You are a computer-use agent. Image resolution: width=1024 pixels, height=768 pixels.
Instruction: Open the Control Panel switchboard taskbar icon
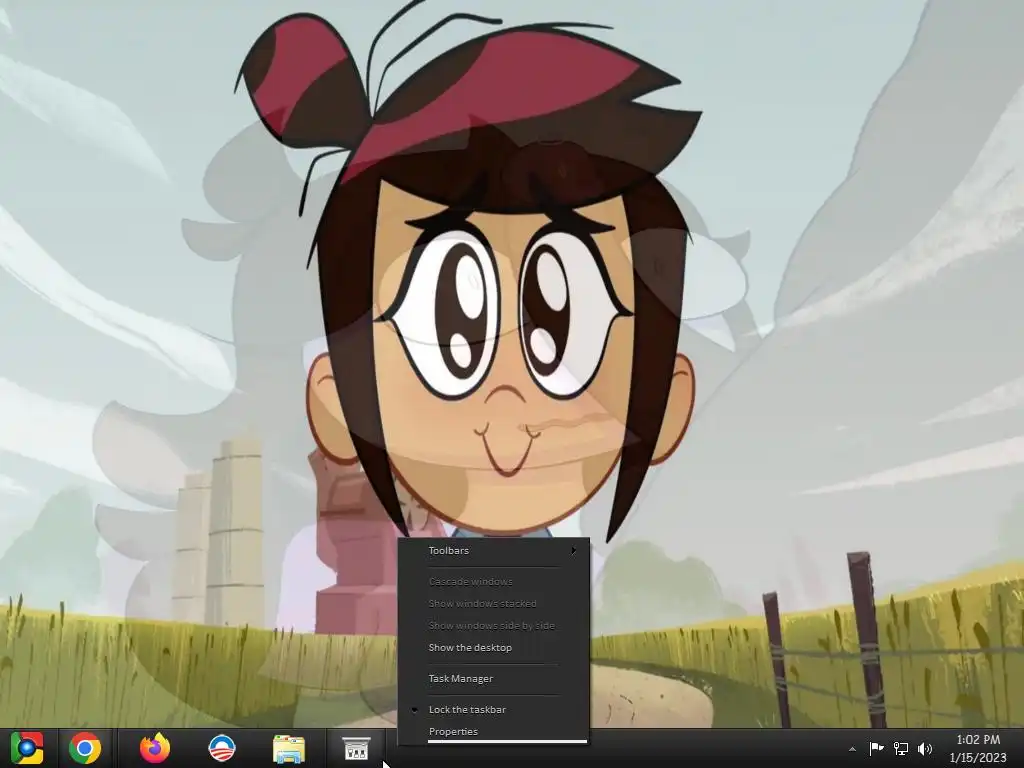pos(357,749)
